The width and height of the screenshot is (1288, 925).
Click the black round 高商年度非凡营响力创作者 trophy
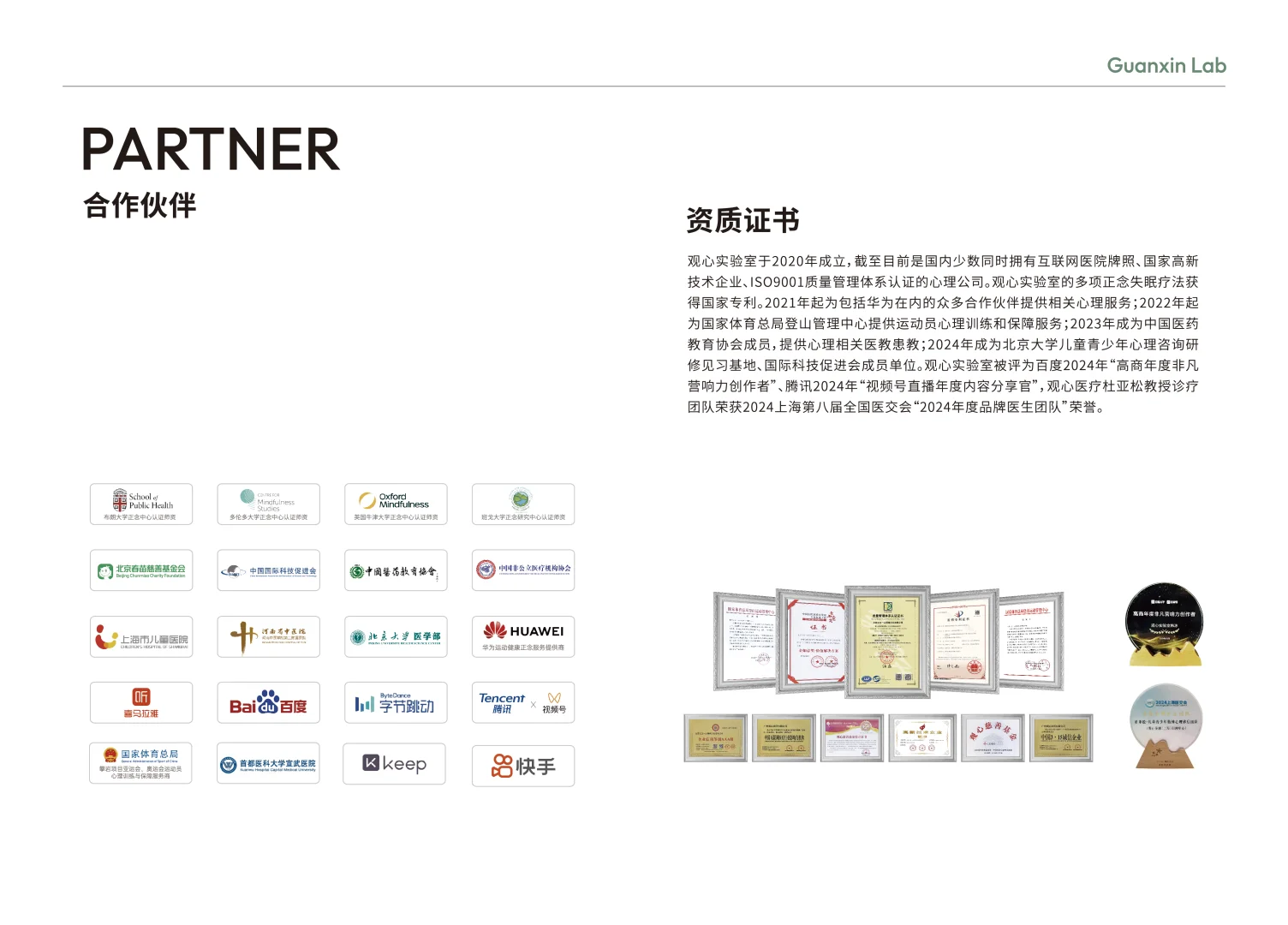pyautogui.click(x=1163, y=624)
